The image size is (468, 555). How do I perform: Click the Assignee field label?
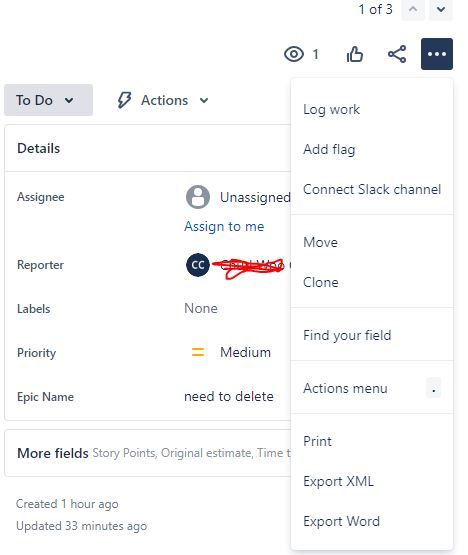click(x=41, y=197)
